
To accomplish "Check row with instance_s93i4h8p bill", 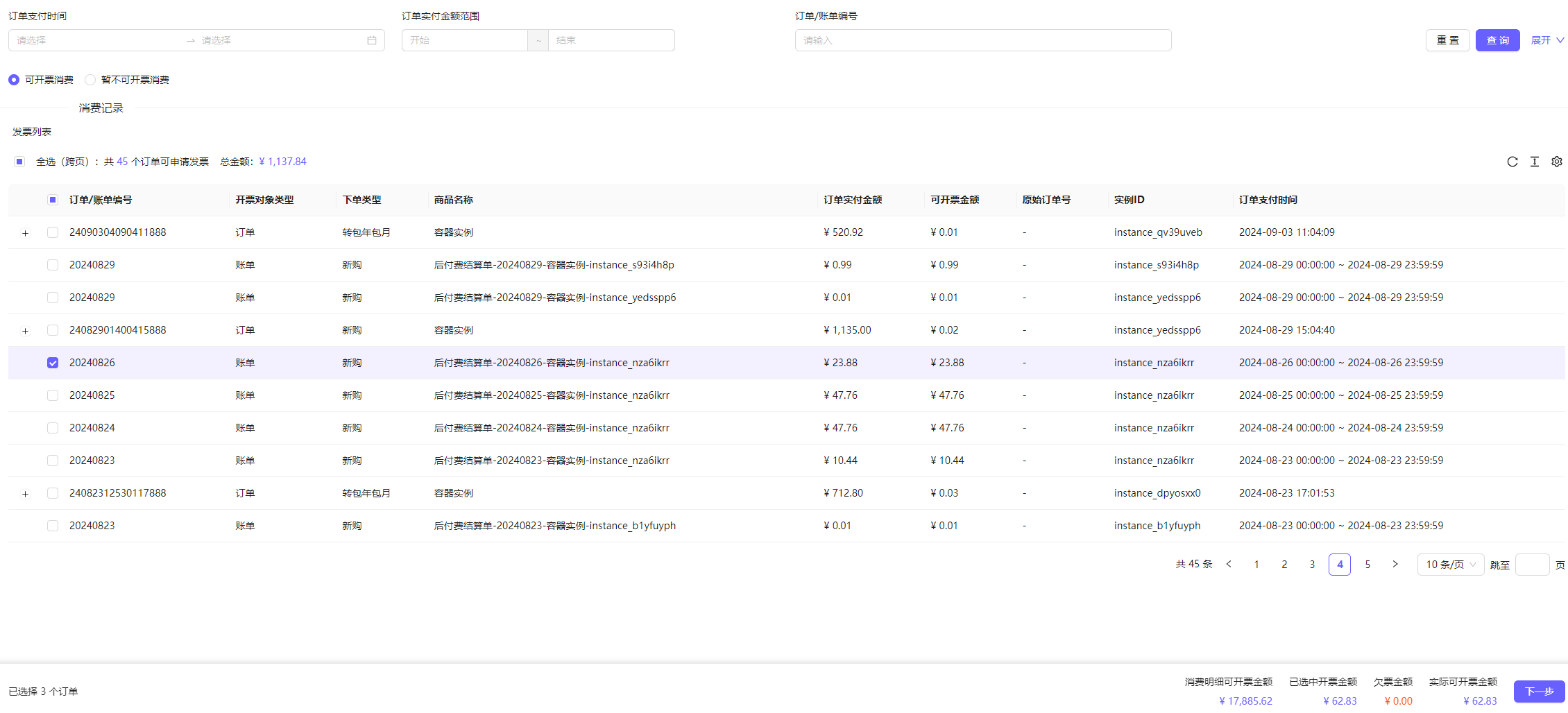I will pos(53,265).
